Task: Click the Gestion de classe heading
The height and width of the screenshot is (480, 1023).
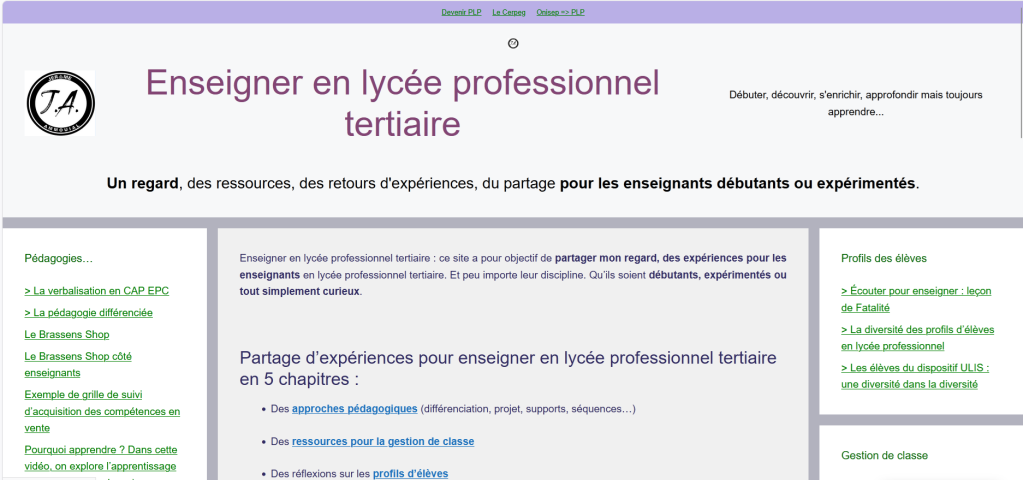Action: tap(885, 455)
